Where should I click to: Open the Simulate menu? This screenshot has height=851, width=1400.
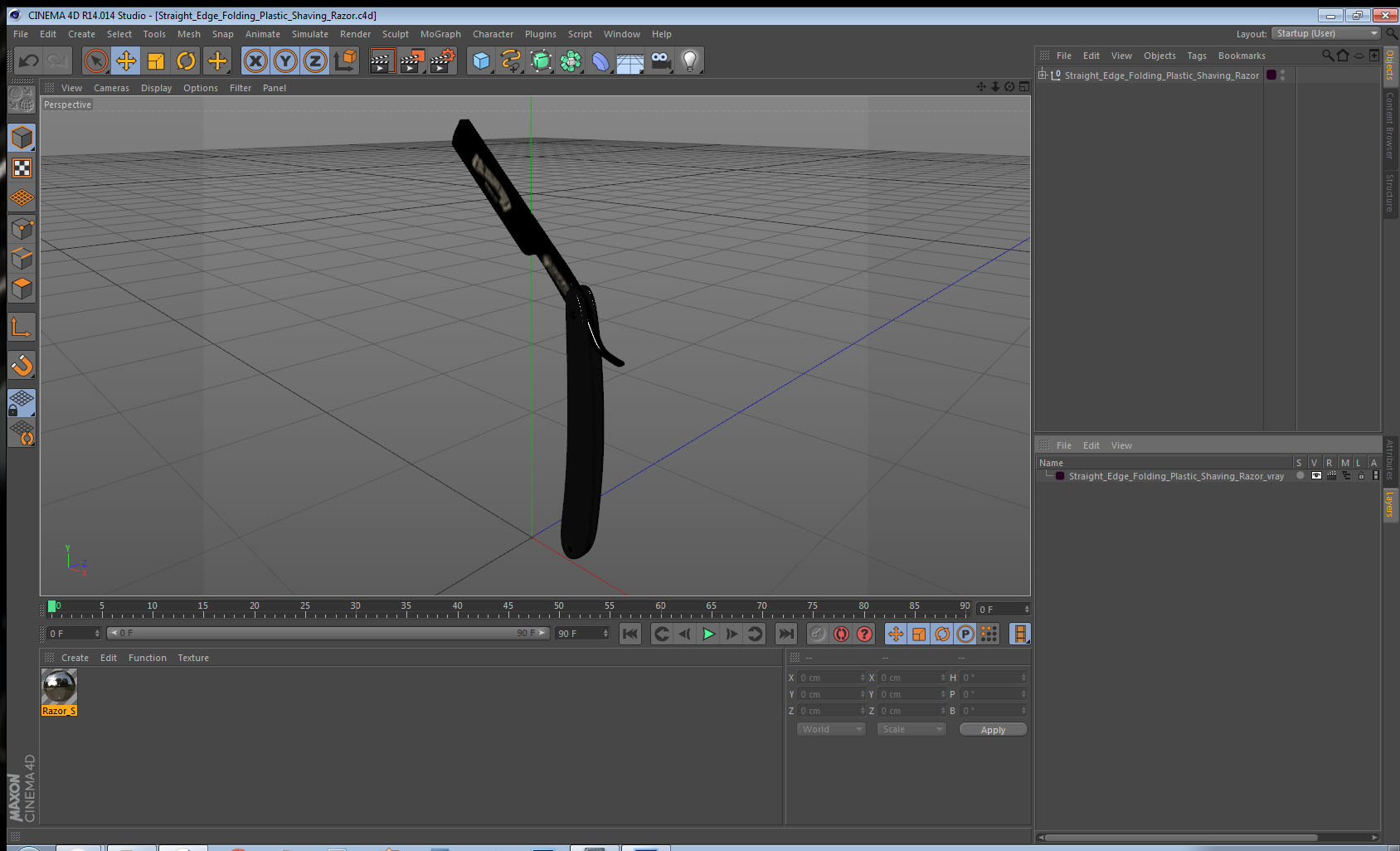point(309,34)
